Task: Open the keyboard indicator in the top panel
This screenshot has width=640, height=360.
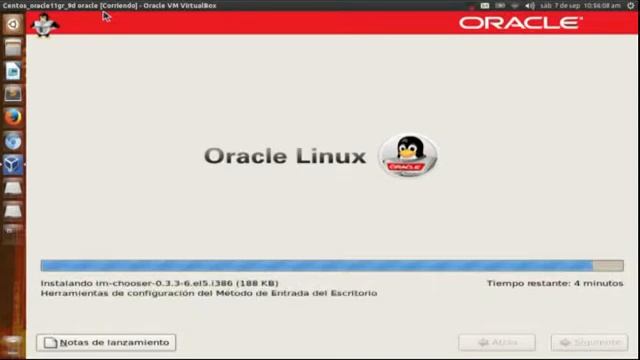Action: (484, 6)
